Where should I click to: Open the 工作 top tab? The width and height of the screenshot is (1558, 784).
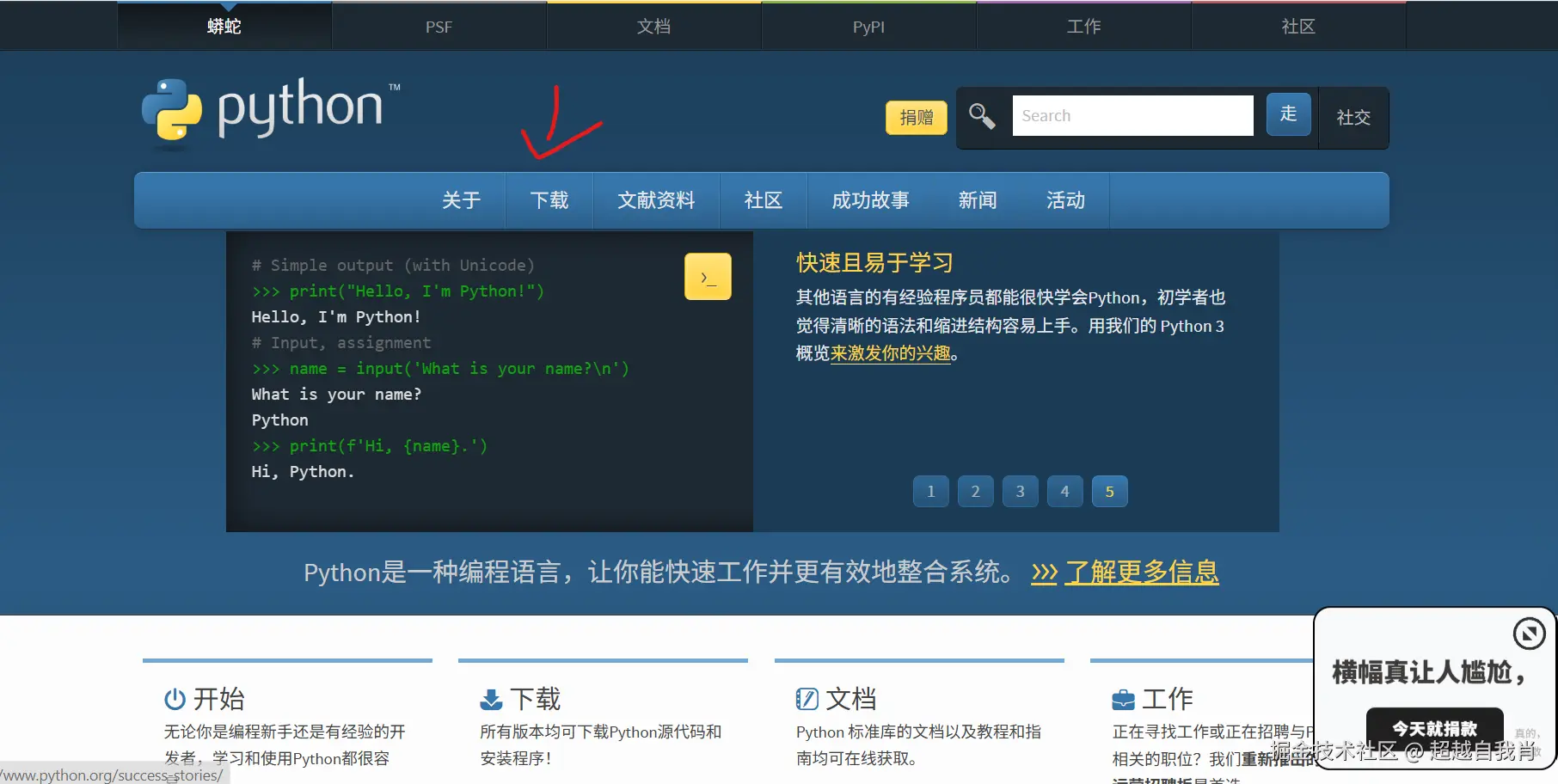pyautogui.click(x=1083, y=26)
